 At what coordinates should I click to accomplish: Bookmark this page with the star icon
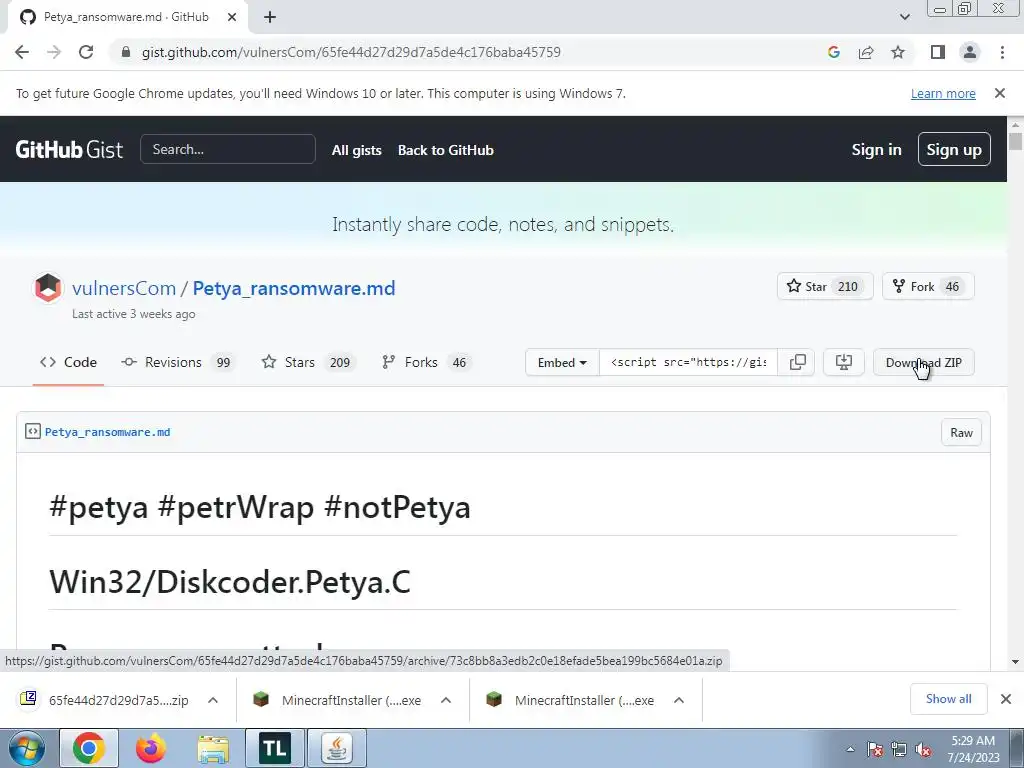tap(898, 52)
